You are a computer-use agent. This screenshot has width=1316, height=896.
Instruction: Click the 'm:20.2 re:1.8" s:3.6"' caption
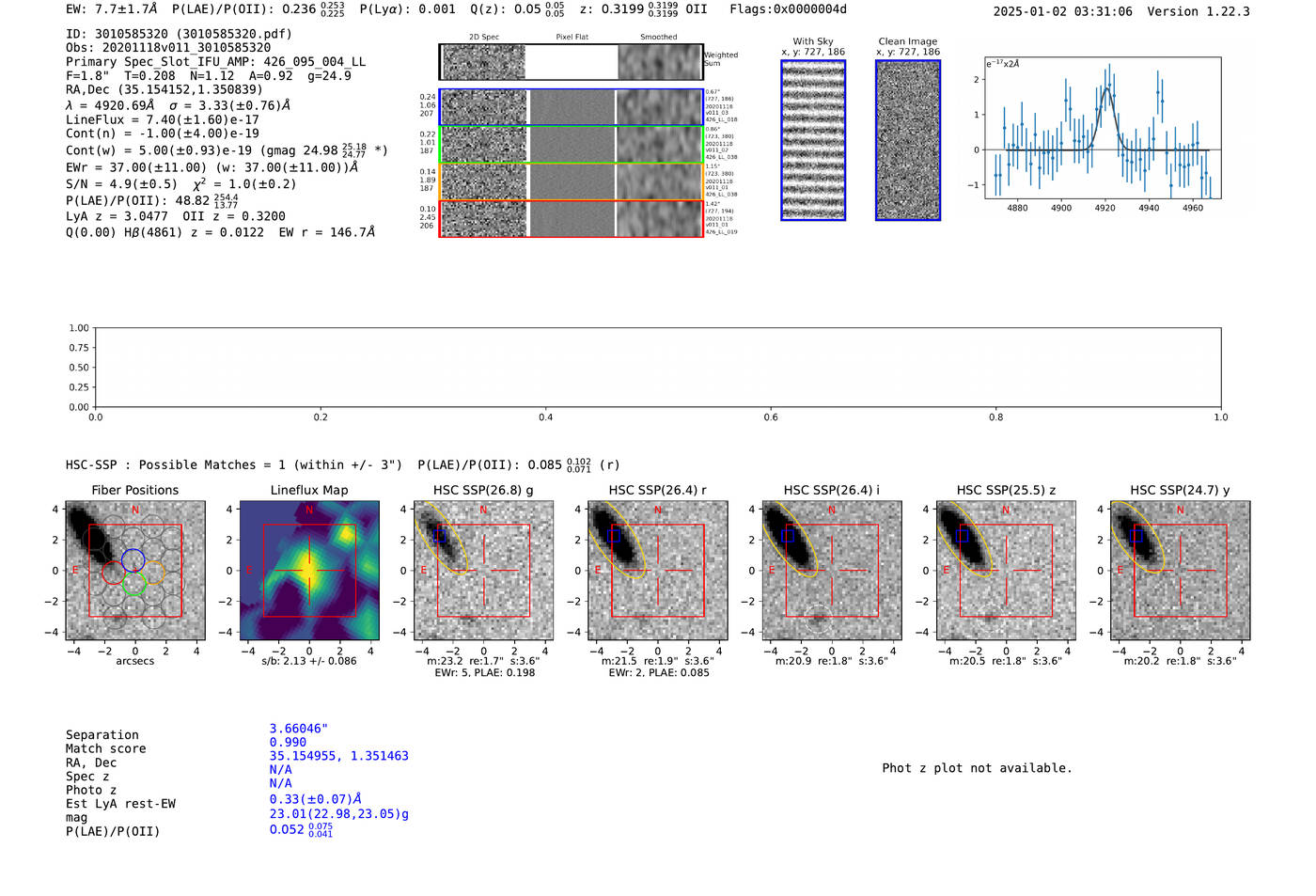(1181, 661)
